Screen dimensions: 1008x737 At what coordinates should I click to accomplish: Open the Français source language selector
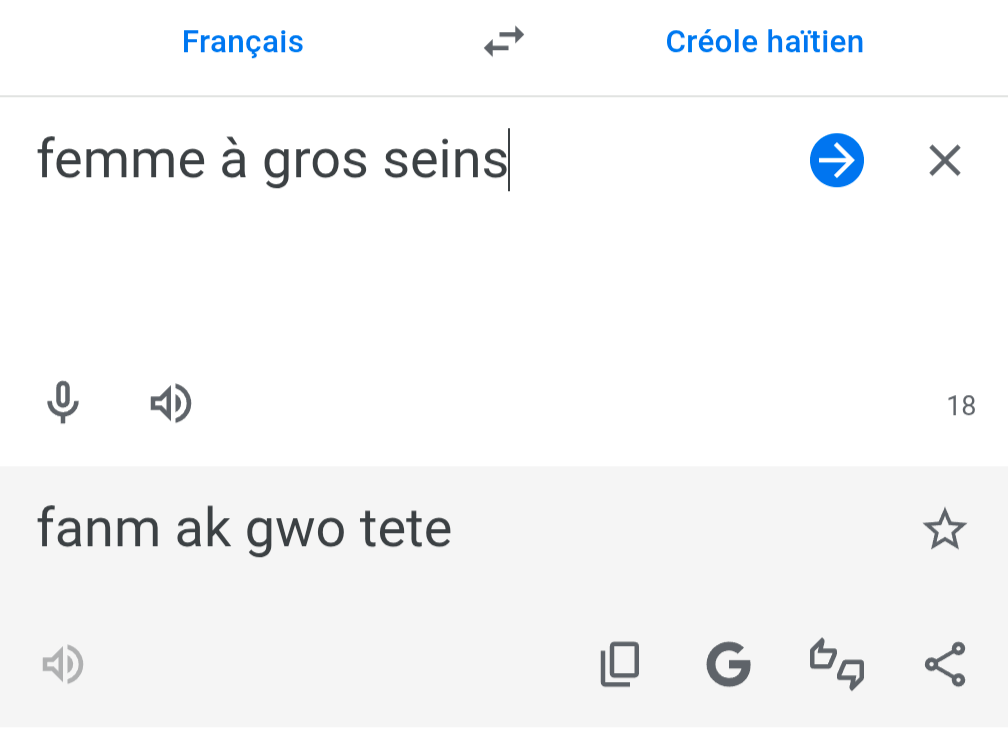242,42
